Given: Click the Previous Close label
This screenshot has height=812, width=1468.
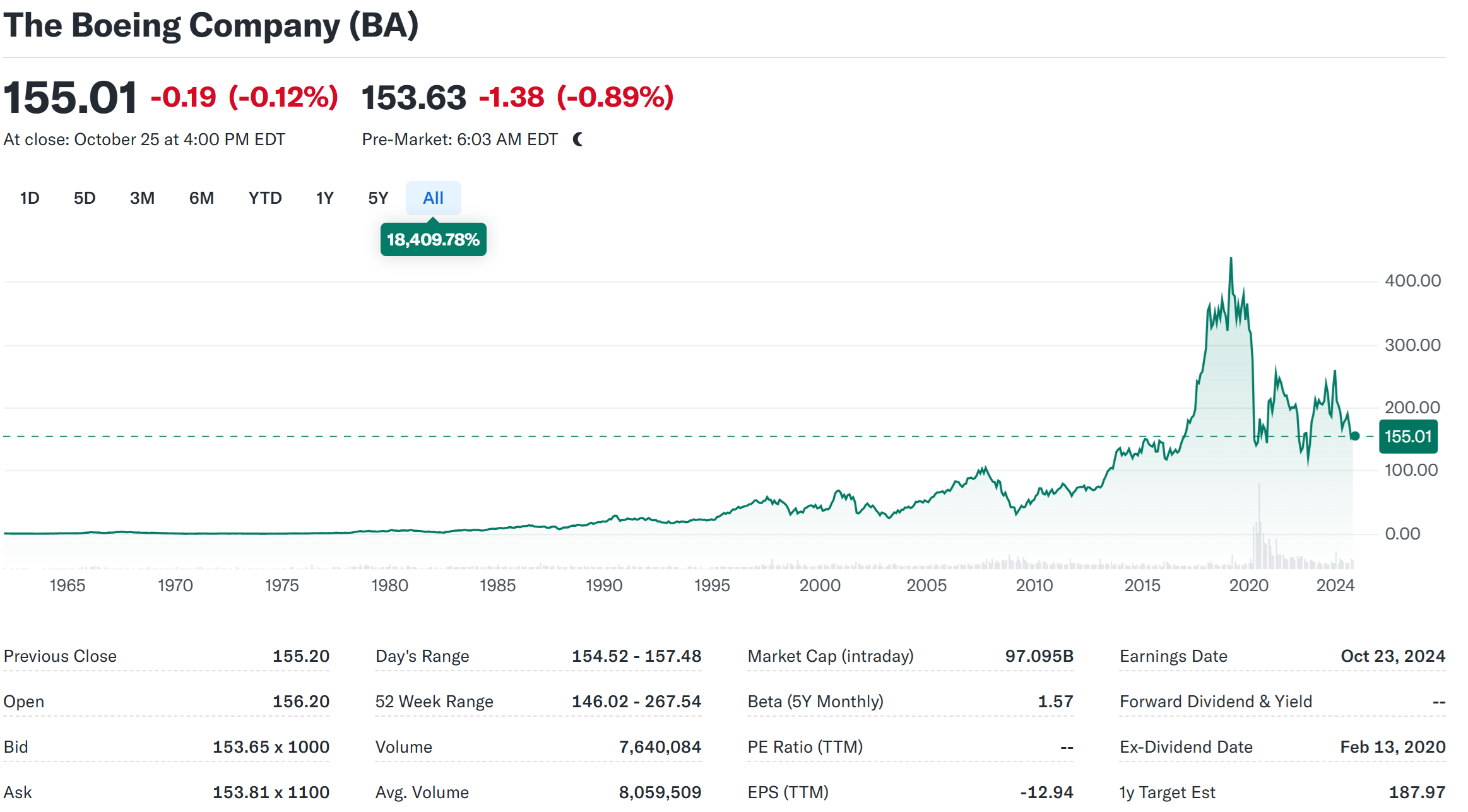Looking at the screenshot, I should click(60, 656).
